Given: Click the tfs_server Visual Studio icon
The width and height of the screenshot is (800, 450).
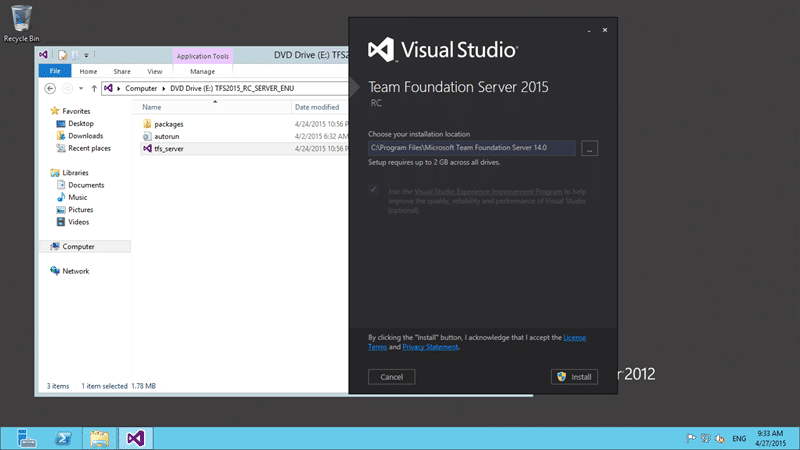Looking at the screenshot, I should [x=147, y=148].
